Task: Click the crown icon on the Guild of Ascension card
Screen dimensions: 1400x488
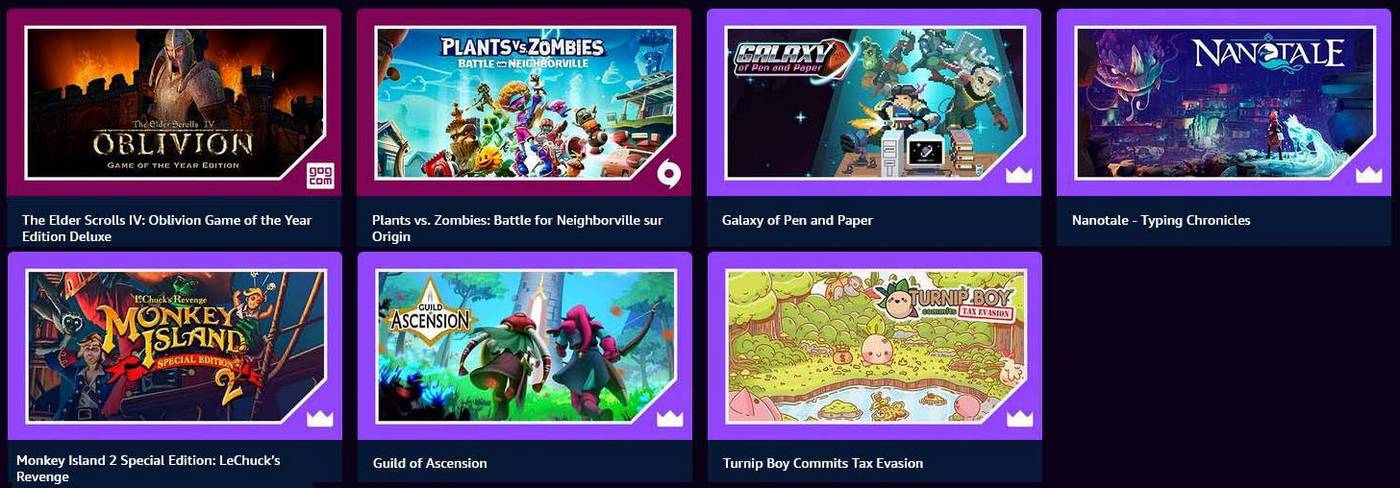Action: tap(669, 418)
